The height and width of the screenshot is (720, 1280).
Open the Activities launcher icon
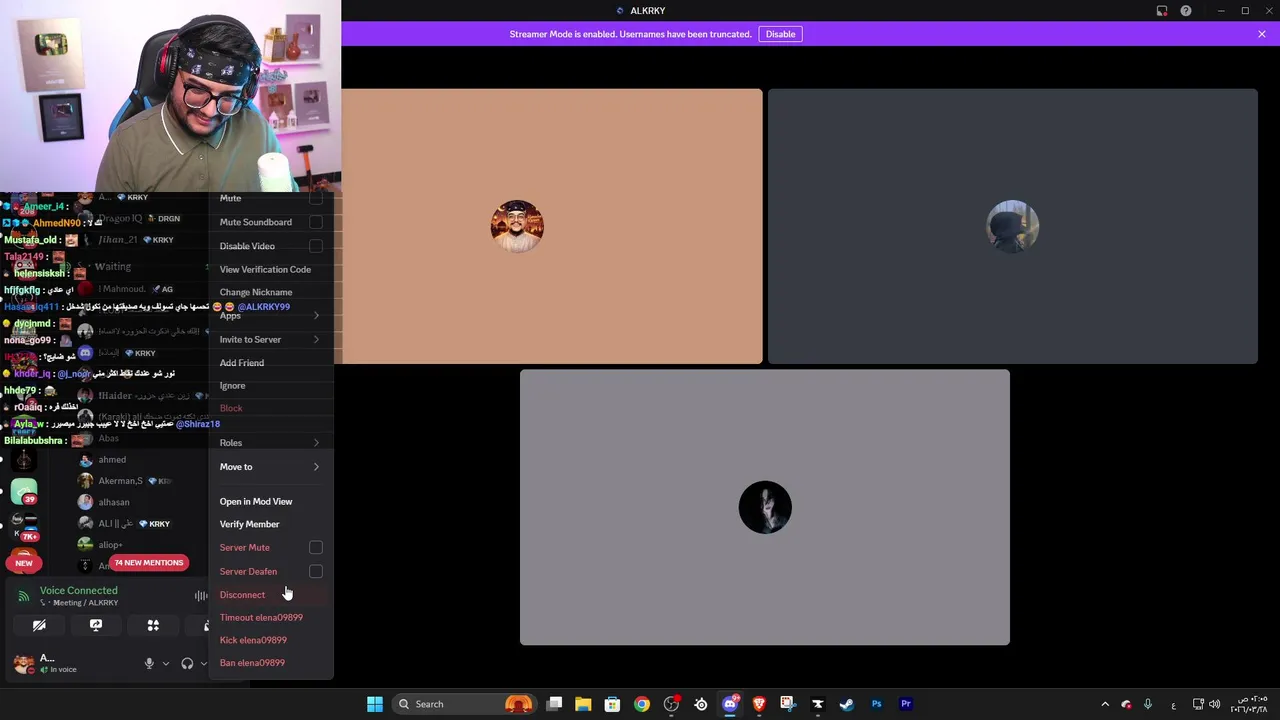153,625
